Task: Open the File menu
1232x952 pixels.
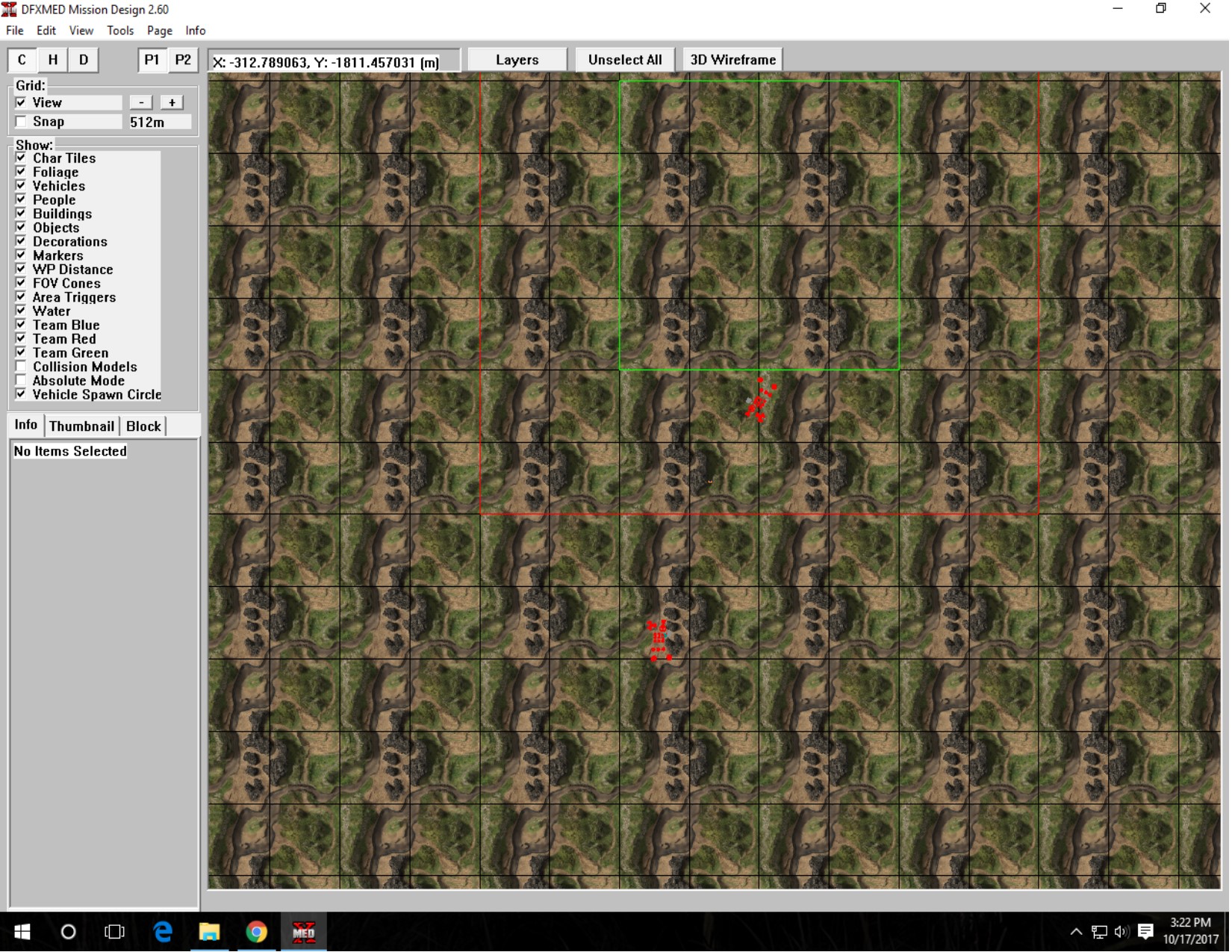Action: 15,31
